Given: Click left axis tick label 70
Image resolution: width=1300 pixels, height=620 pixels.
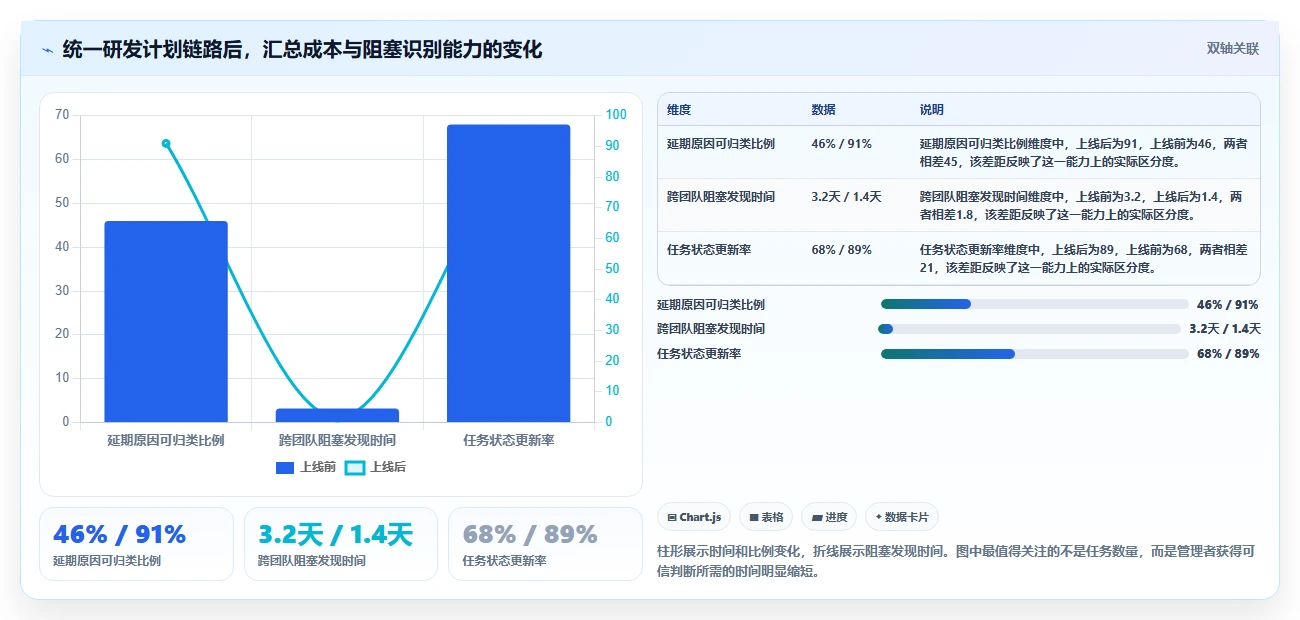Looking at the screenshot, I should 62,115.
